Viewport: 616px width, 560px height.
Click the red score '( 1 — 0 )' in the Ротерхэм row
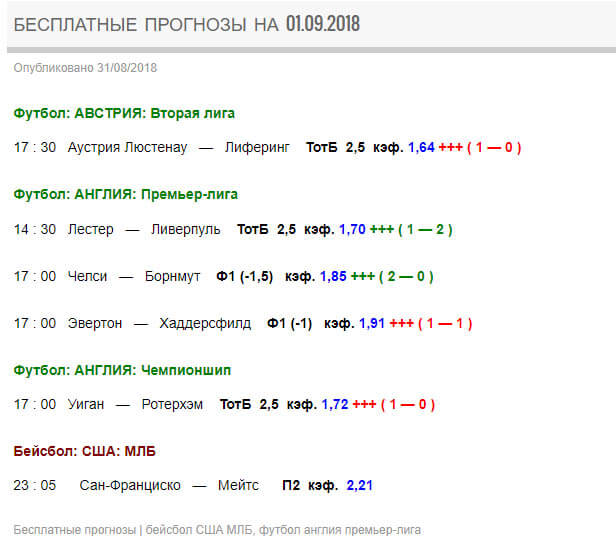(408, 405)
